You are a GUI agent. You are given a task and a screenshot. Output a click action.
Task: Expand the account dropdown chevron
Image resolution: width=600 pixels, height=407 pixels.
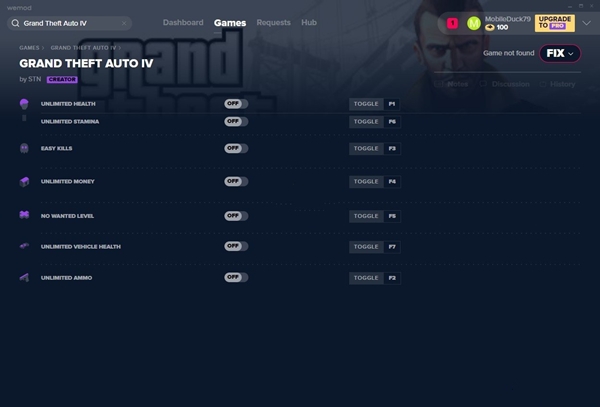pos(586,23)
